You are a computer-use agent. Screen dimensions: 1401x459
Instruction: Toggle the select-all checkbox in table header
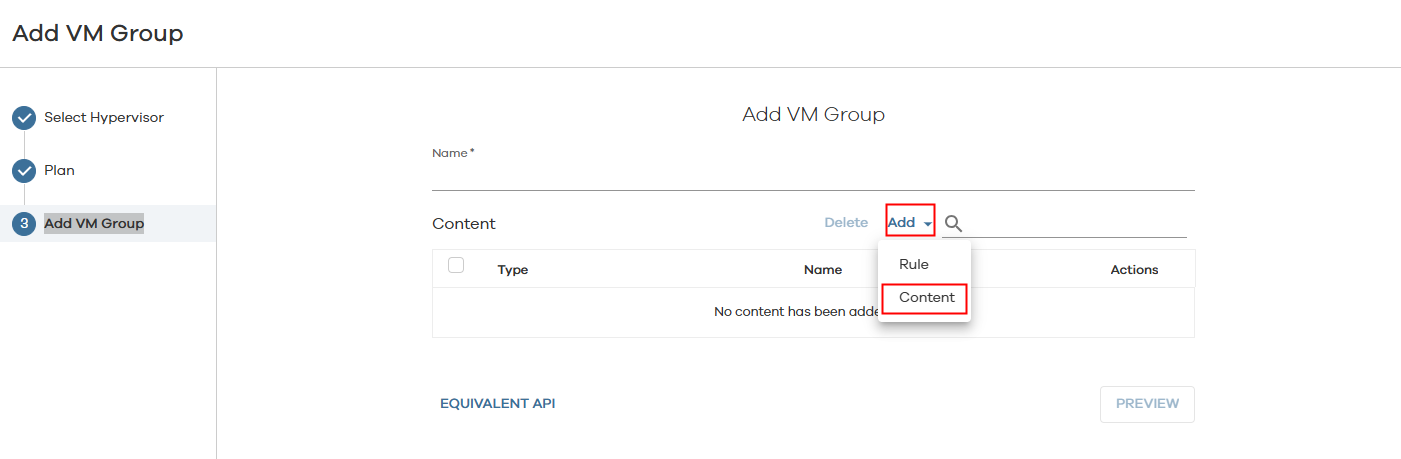pos(456,265)
